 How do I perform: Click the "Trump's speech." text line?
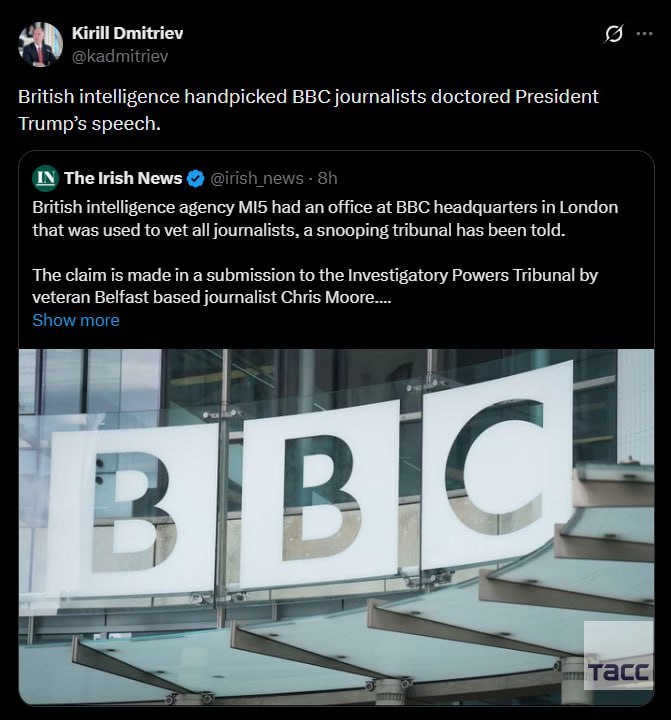tap(90, 123)
